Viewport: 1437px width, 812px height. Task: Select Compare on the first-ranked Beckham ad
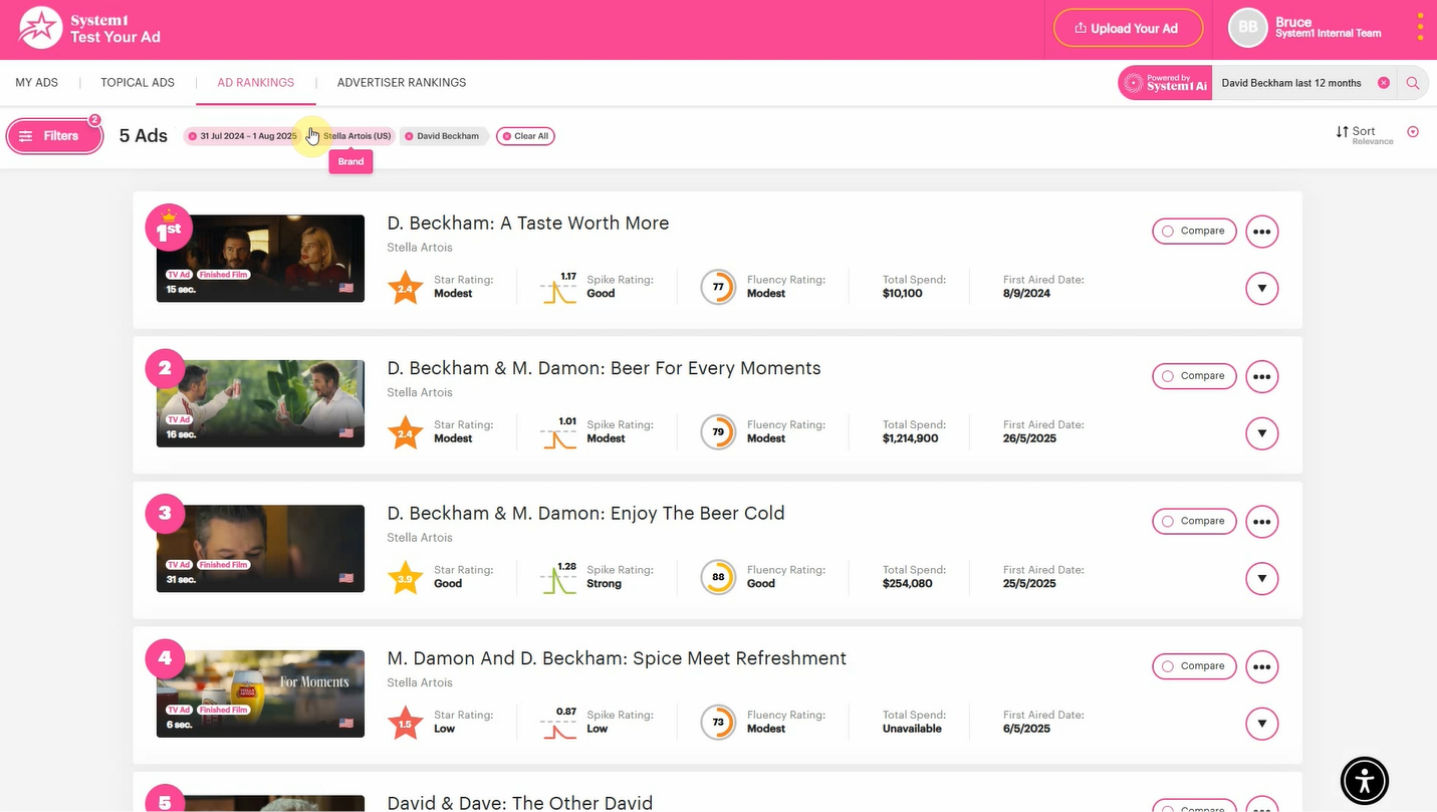[1193, 231]
